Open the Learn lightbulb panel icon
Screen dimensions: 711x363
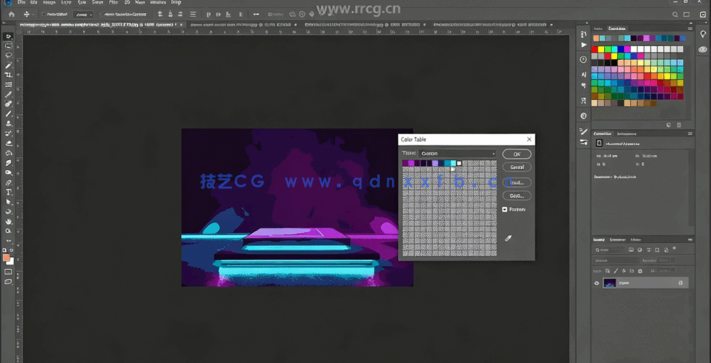(703, 34)
